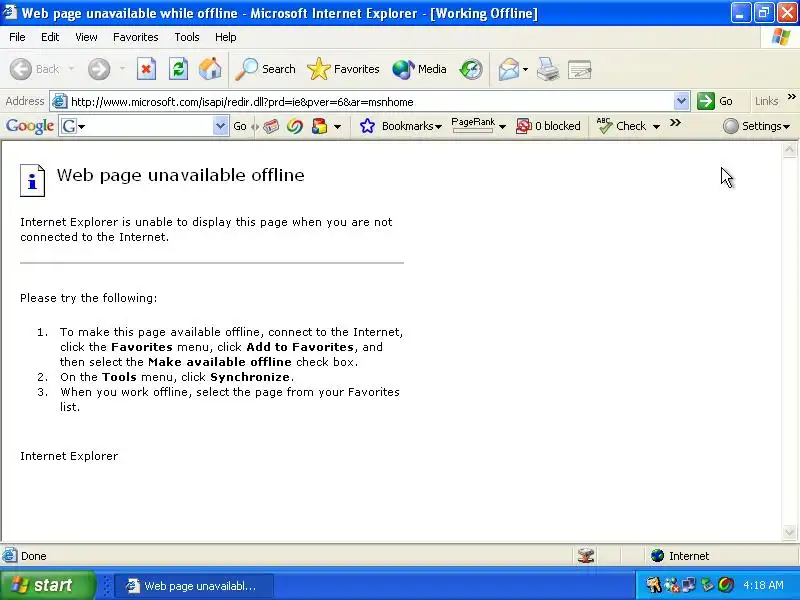
Task: Click the IE page icon in address bar
Action: pos(60,102)
